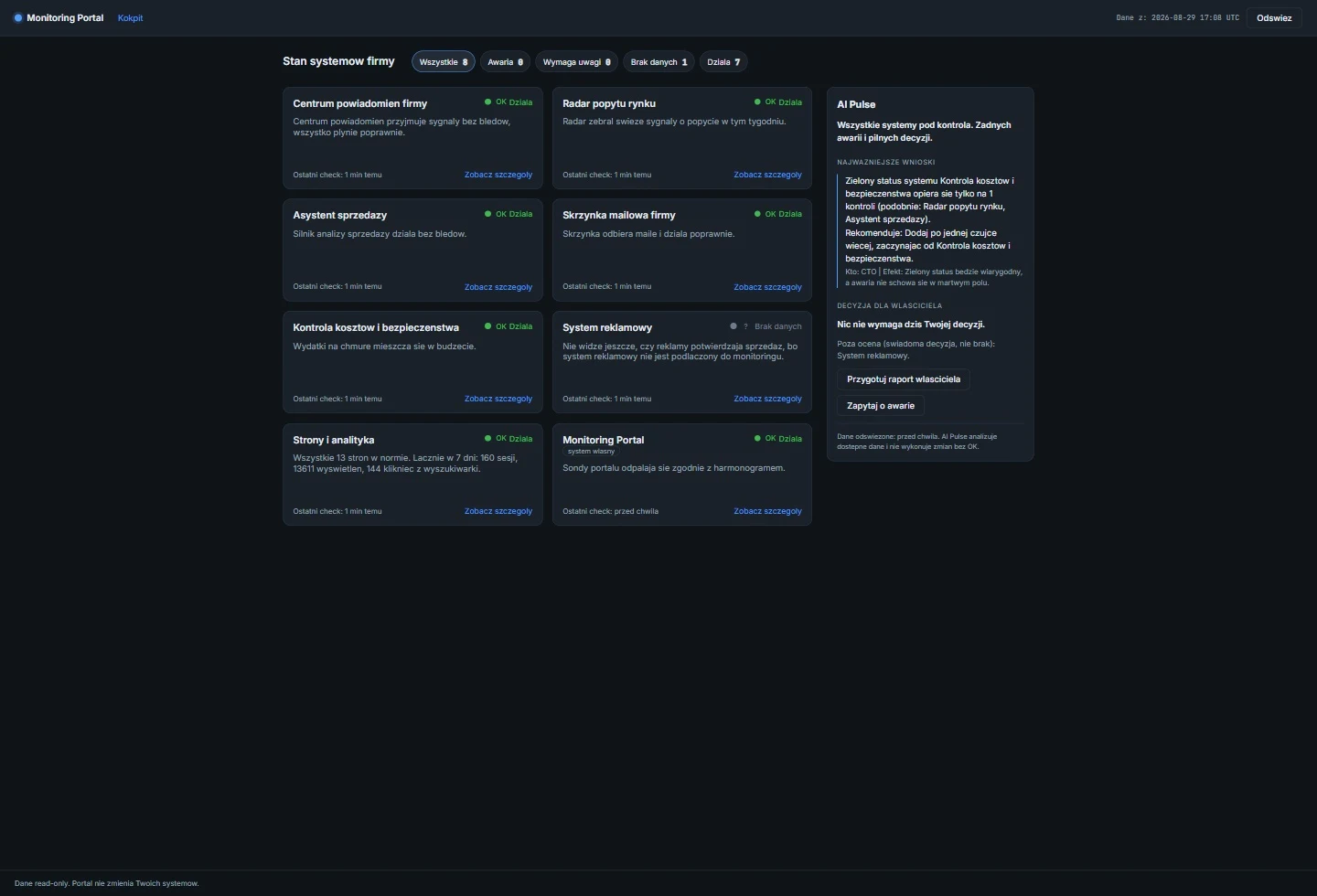Screen dimensions: 1317x896
Task: Click "Ostatni check: przed chwila" on Monitoring Portal card
Action: coord(610,511)
